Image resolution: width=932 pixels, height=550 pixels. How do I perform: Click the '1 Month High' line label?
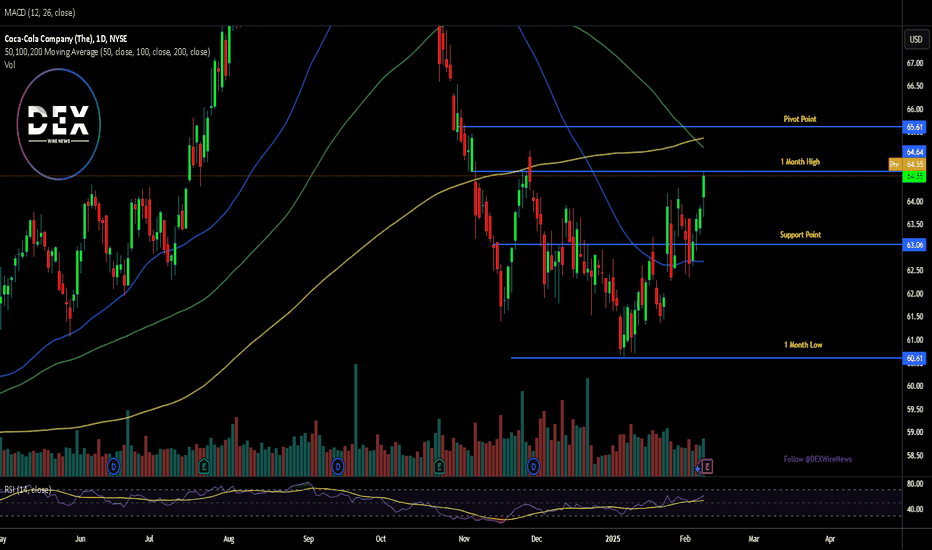(x=800, y=162)
